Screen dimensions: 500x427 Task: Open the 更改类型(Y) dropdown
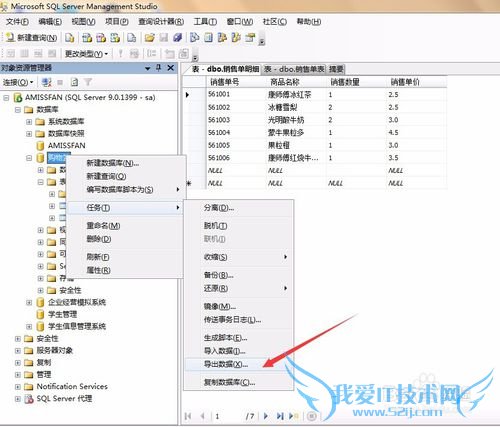(x=86, y=53)
